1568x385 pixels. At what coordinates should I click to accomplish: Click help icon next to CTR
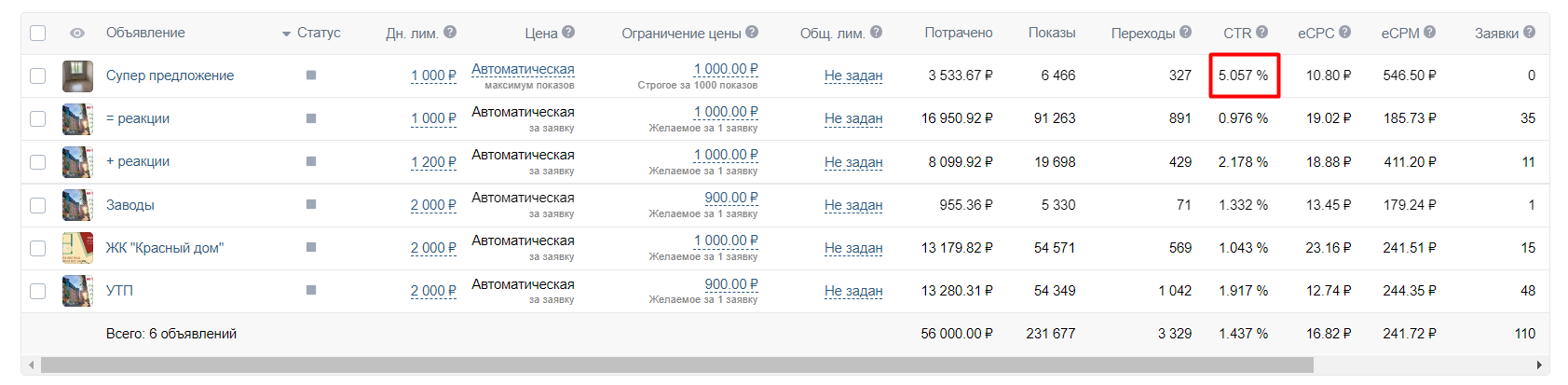coord(1261,32)
